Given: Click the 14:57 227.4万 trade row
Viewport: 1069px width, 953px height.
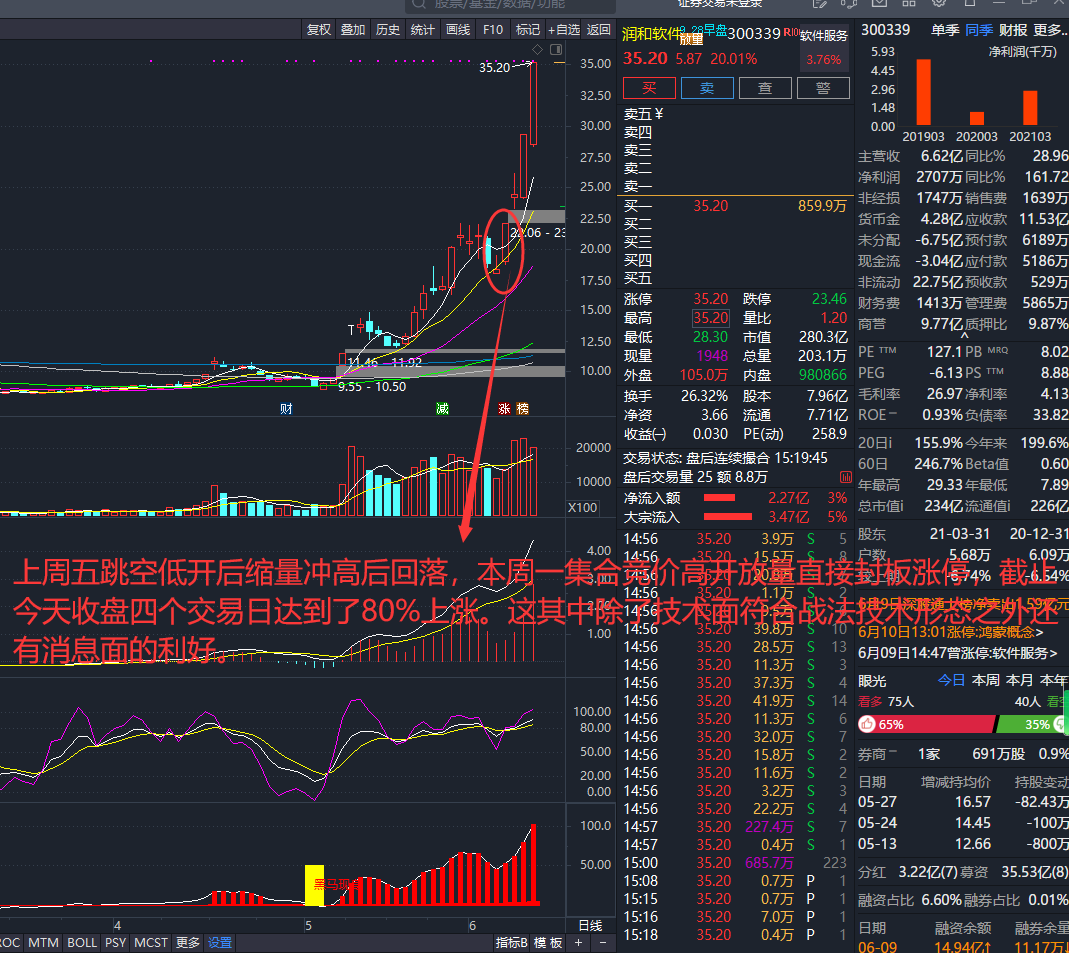Looking at the screenshot, I should [x=735, y=827].
